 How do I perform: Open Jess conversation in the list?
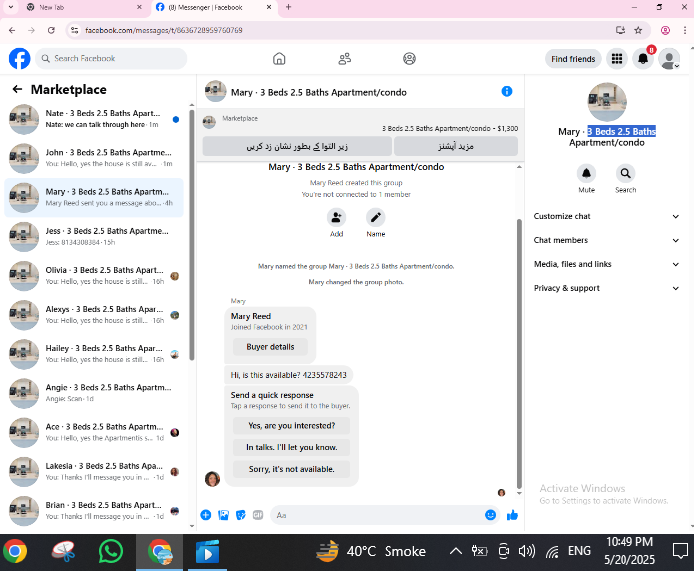[x=94, y=236]
